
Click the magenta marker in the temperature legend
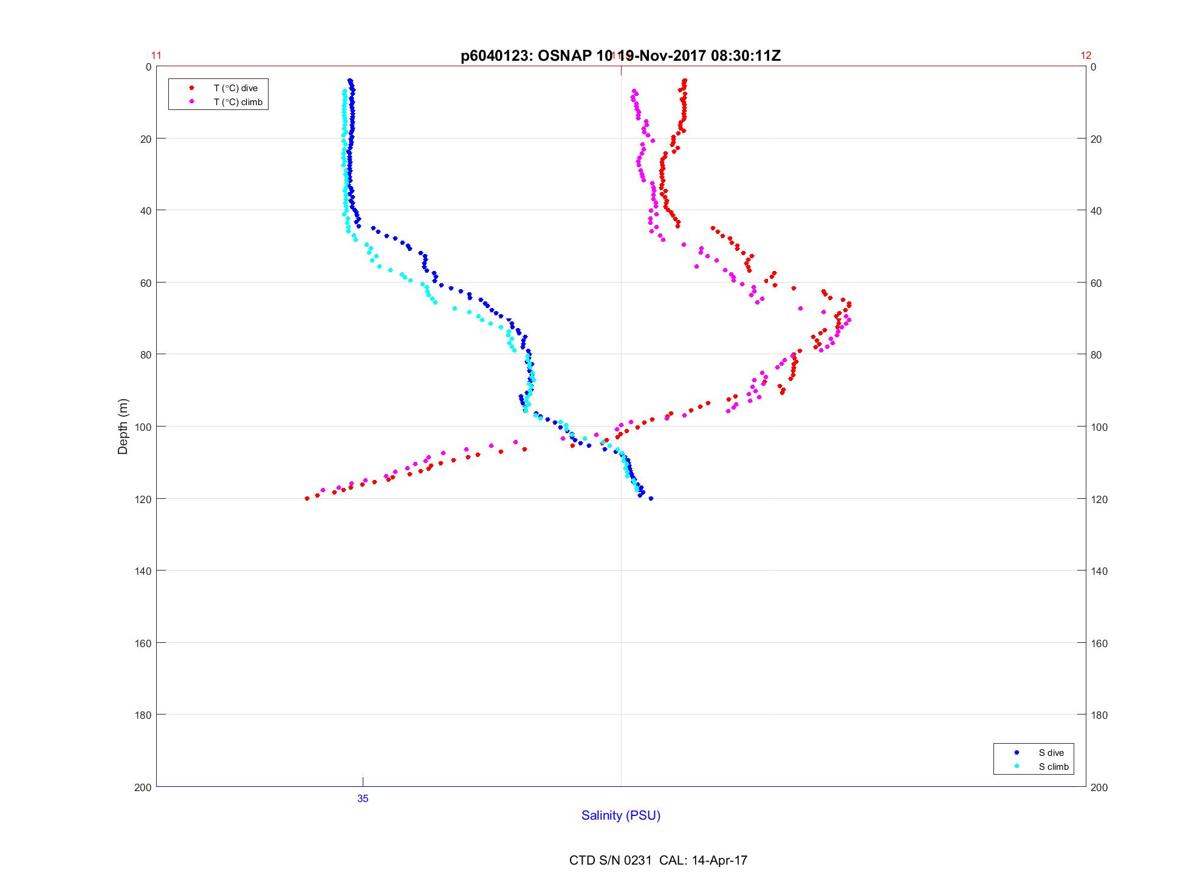pyautogui.click(x=191, y=102)
